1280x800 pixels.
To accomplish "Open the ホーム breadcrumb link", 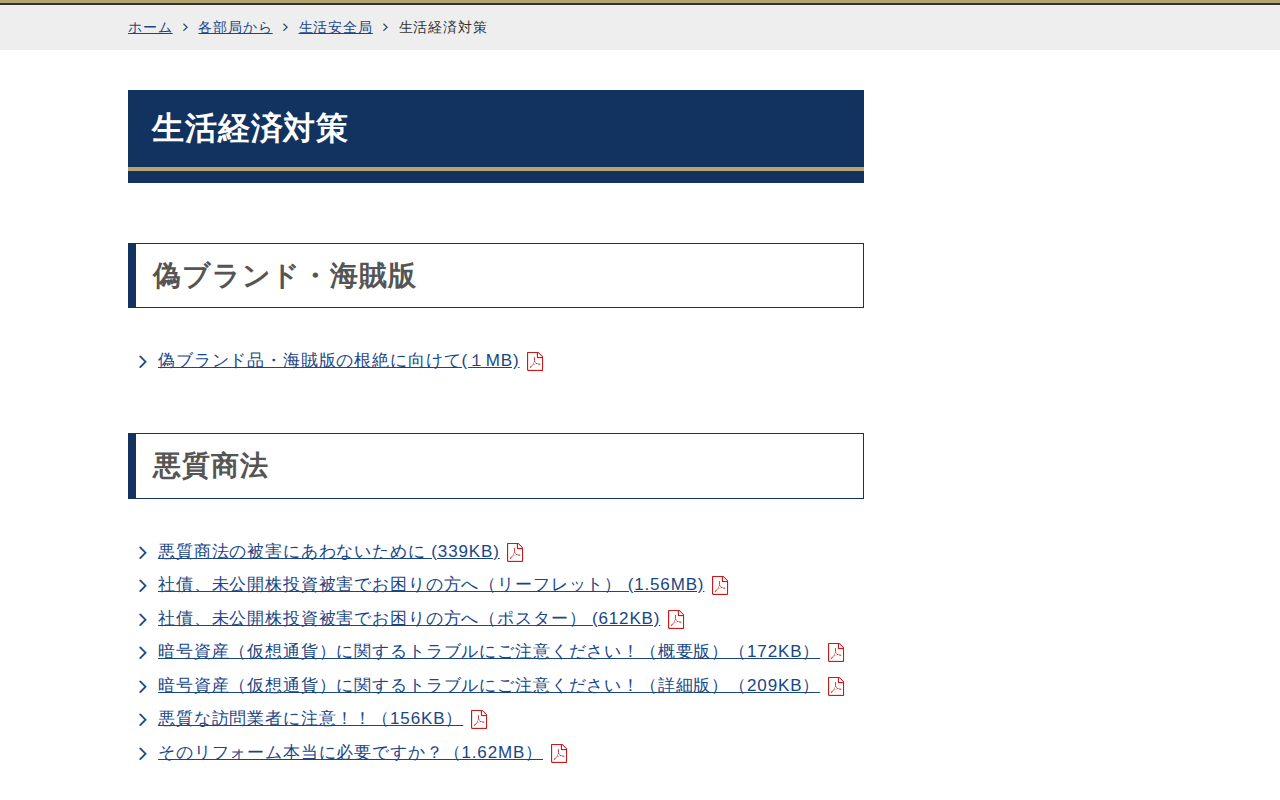I will click(150, 27).
